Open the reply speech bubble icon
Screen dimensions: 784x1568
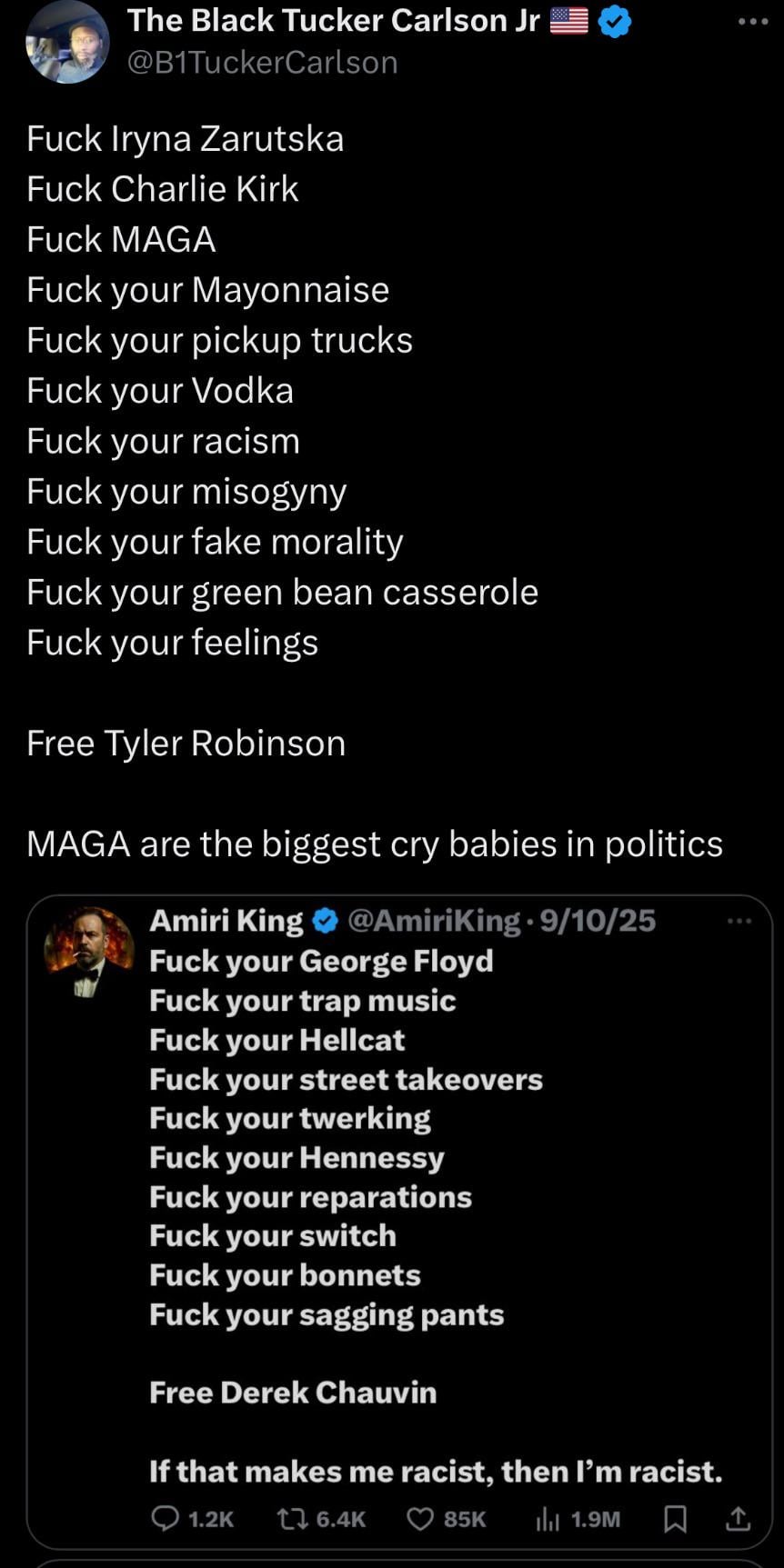pyautogui.click(x=165, y=1518)
